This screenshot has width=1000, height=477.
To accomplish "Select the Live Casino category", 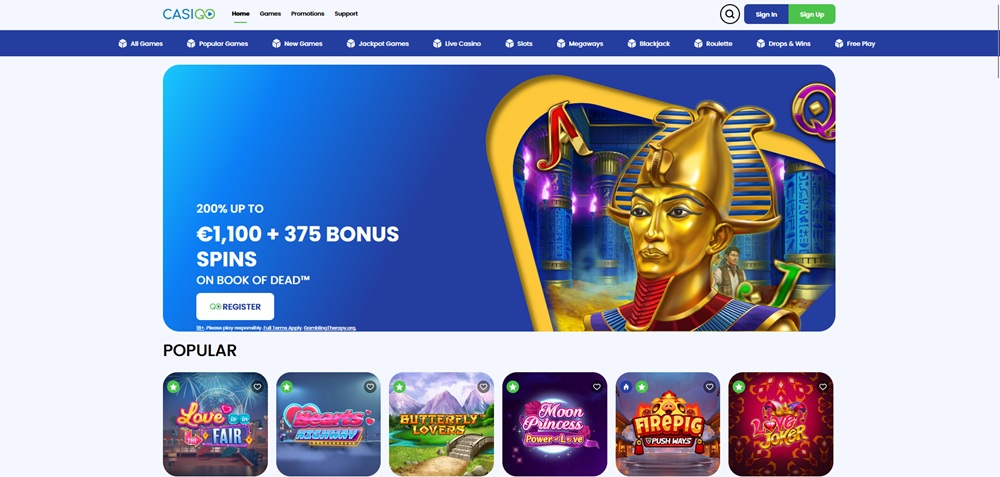I will 457,43.
